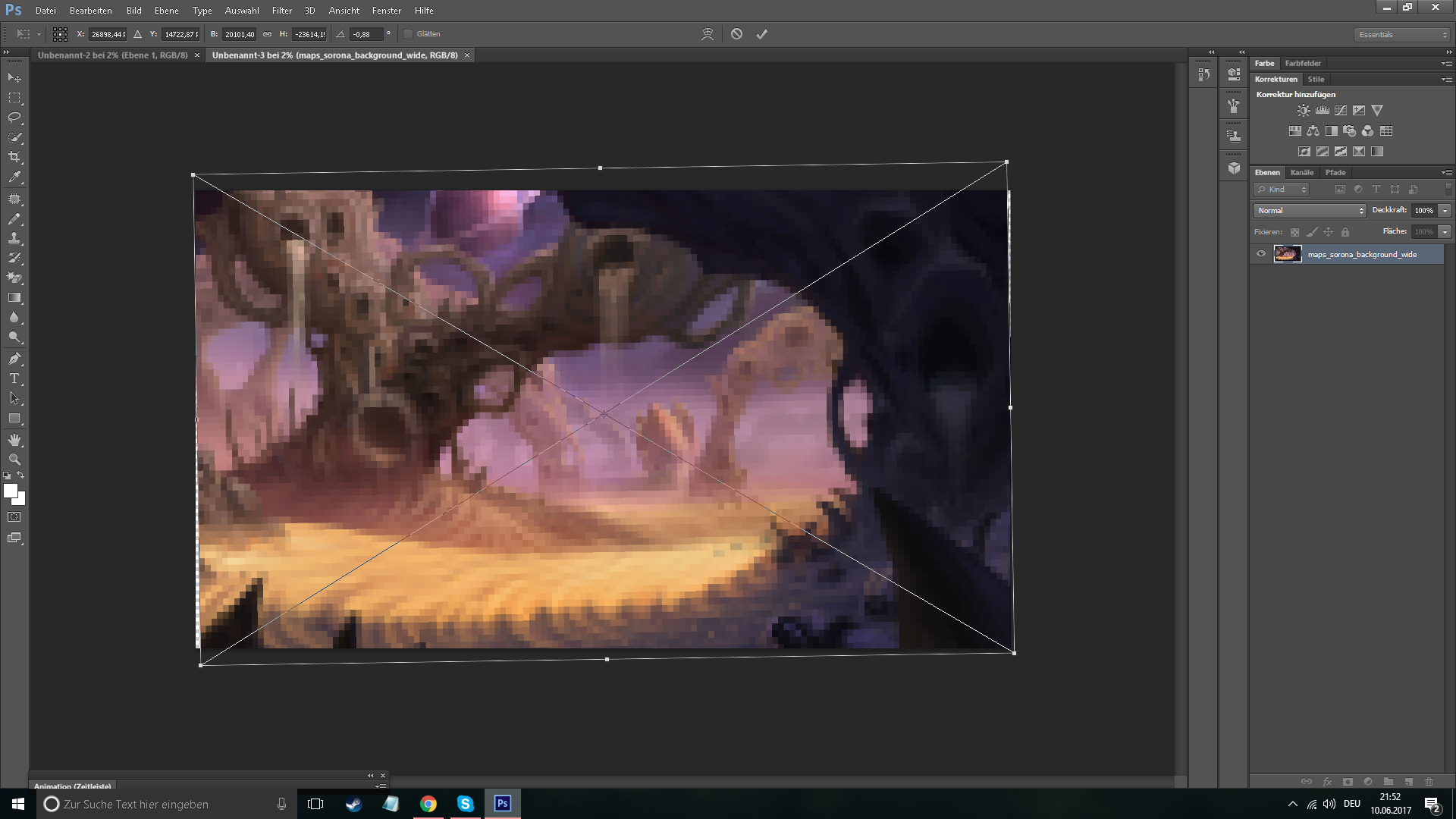
Task: Switch between free transform and warp mode
Action: 708,34
